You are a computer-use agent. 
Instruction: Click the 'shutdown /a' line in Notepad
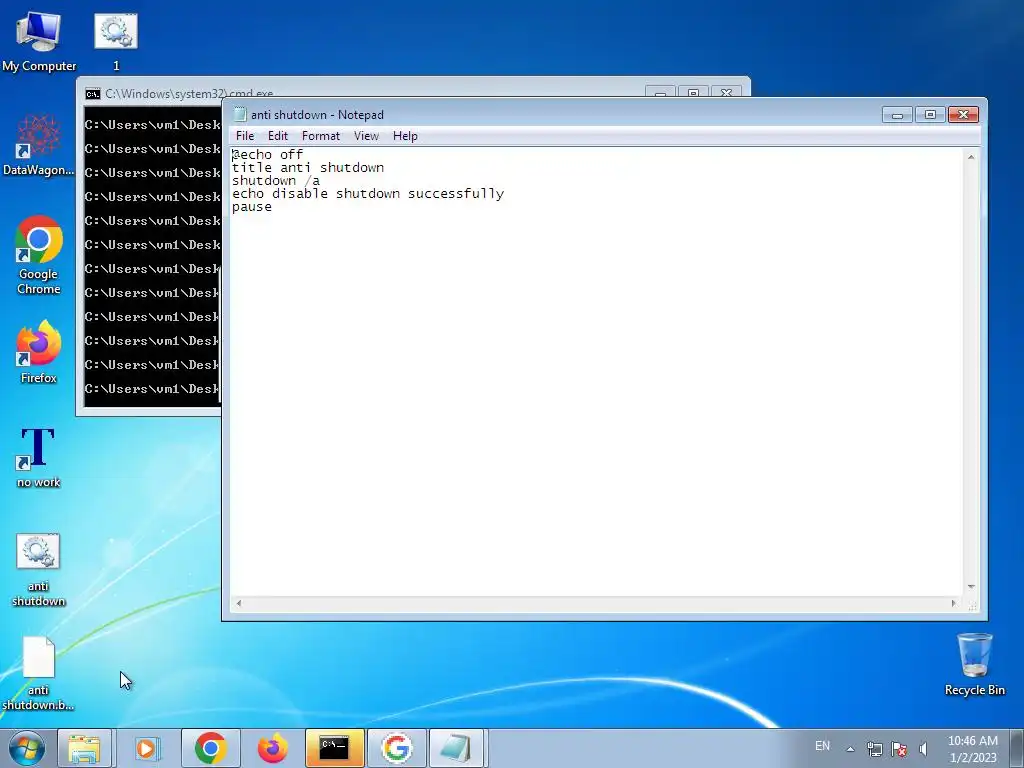276,181
